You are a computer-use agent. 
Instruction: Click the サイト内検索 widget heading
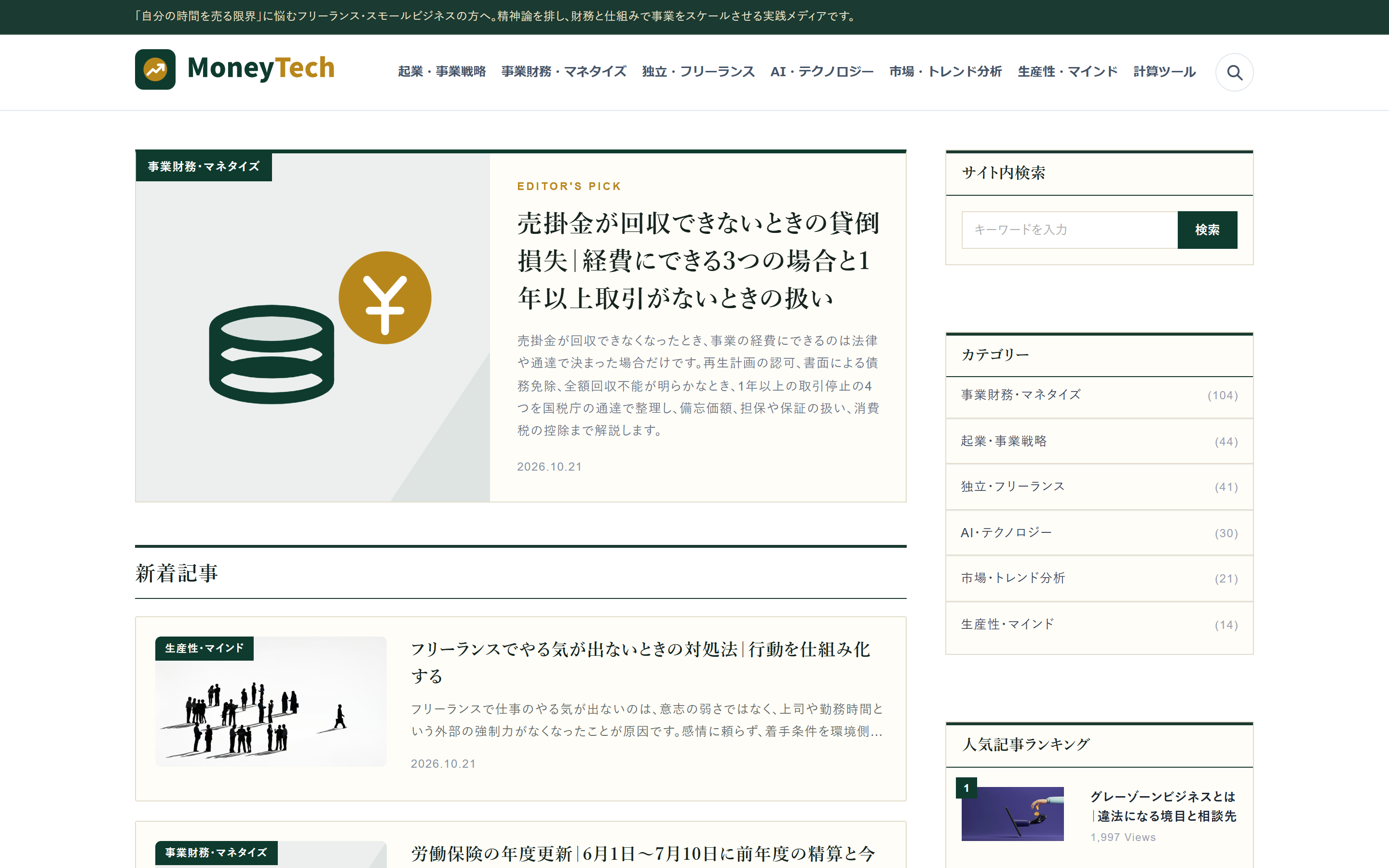pyautogui.click(x=1003, y=173)
